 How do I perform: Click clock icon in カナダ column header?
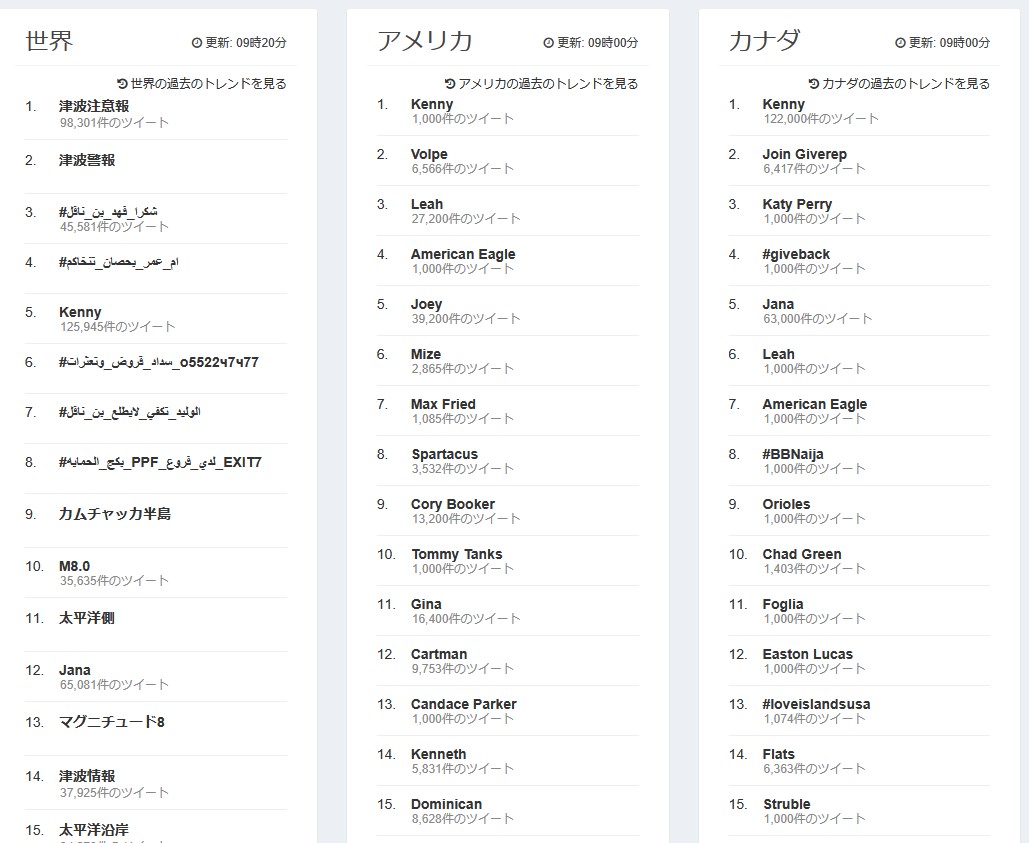click(x=900, y=43)
